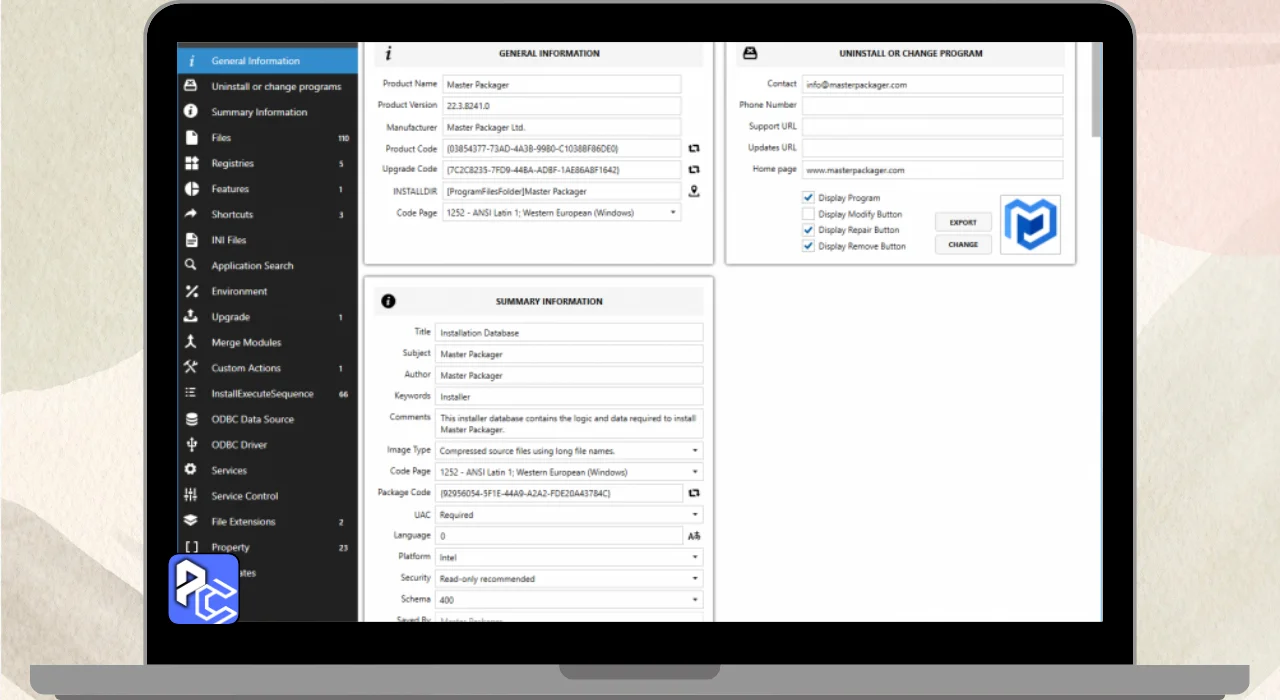
Task: Toggle Display Repair Button checkbox
Action: point(808,230)
